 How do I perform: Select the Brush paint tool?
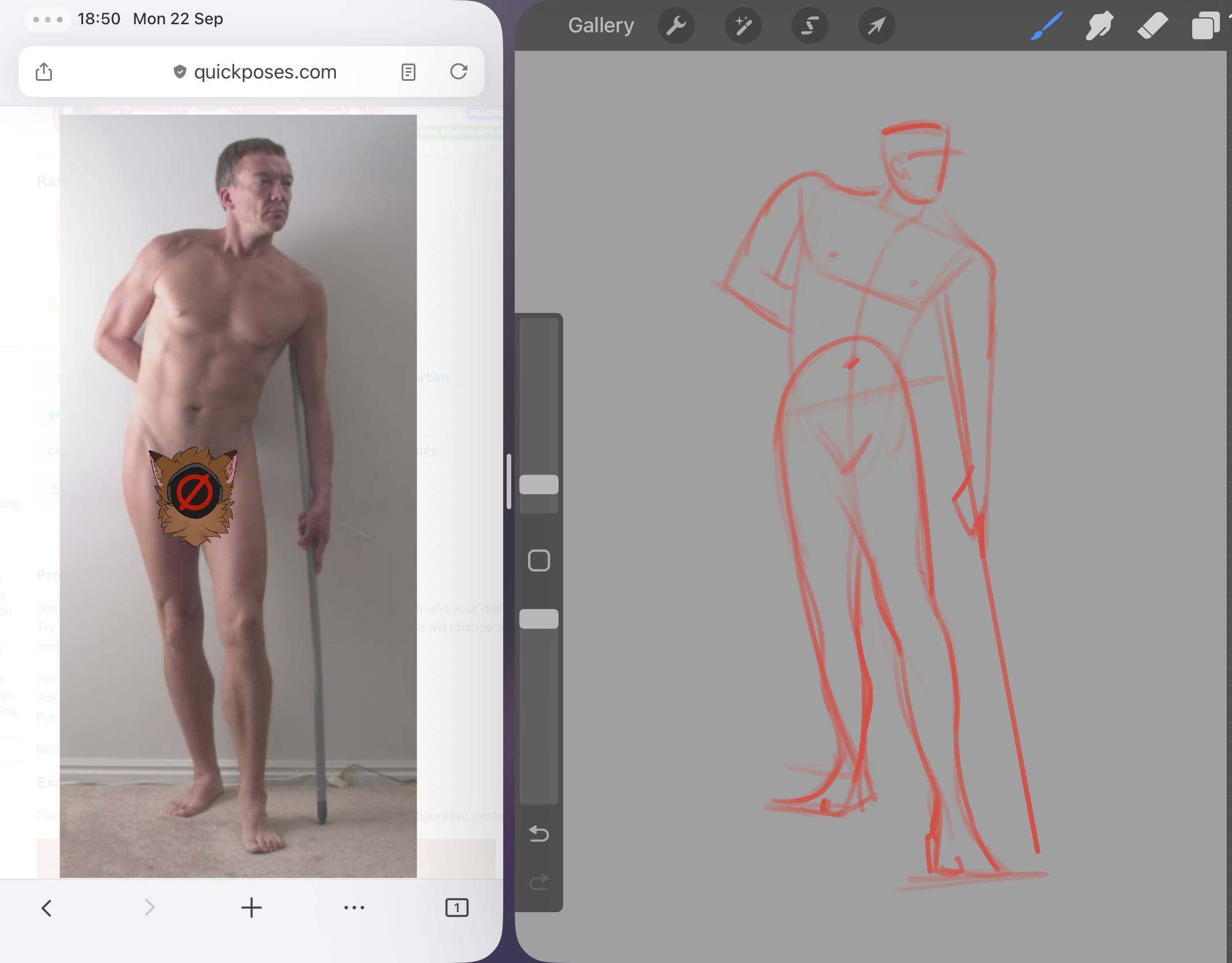tap(1047, 26)
